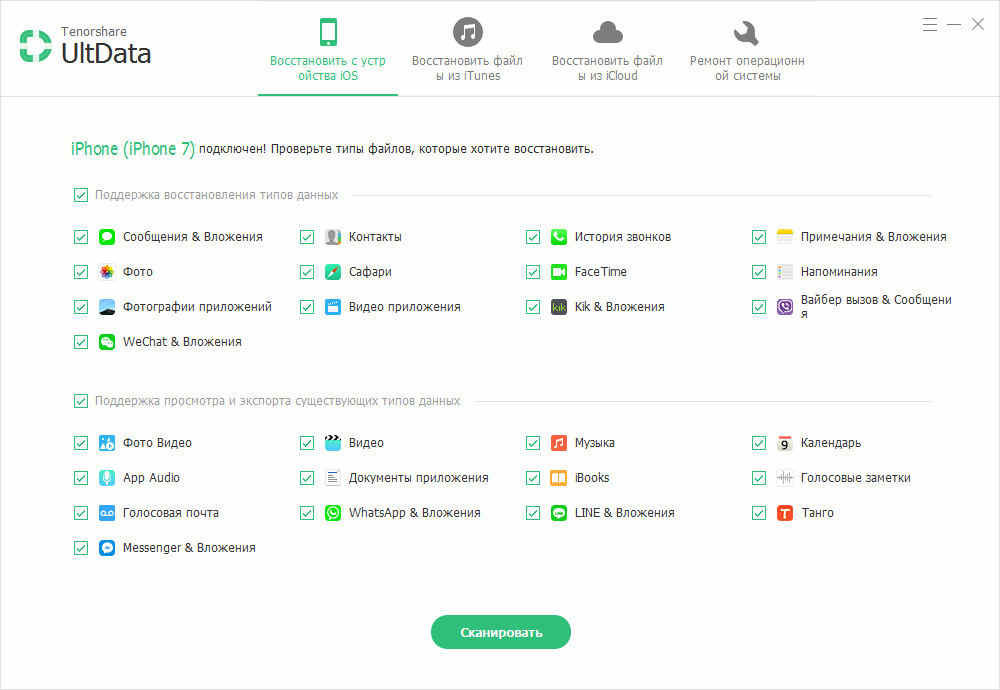Viewport: 1000px width, 690px height.
Task: Open the hamburger menu in title bar
Action: click(x=930, y=25)
